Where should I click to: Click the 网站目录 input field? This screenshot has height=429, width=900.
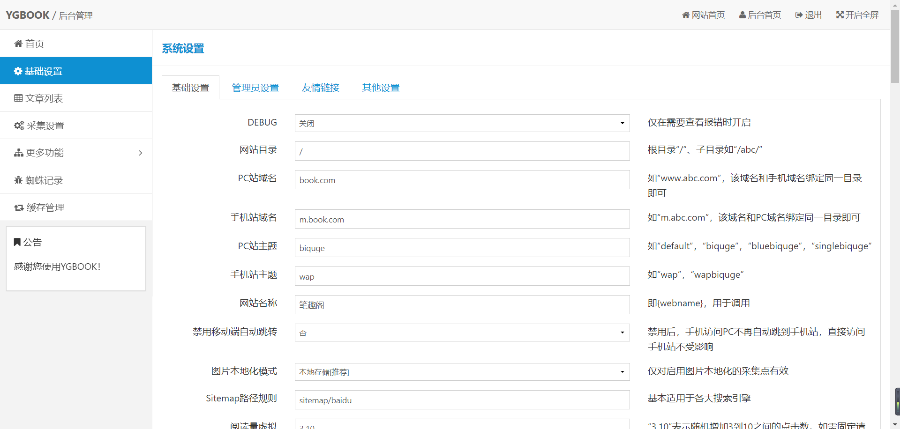point(462,151)
